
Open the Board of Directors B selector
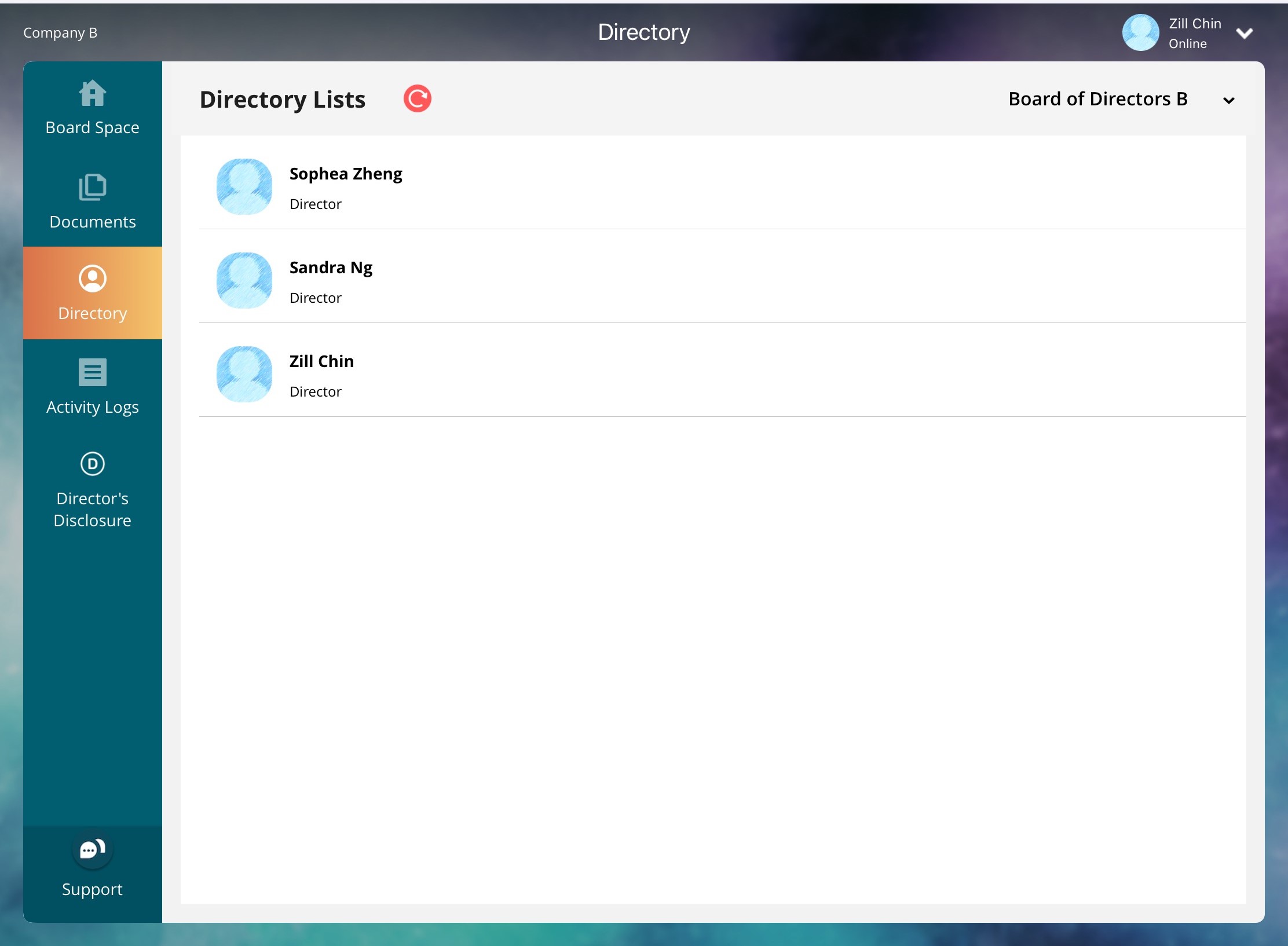[x=1097, y=99]
